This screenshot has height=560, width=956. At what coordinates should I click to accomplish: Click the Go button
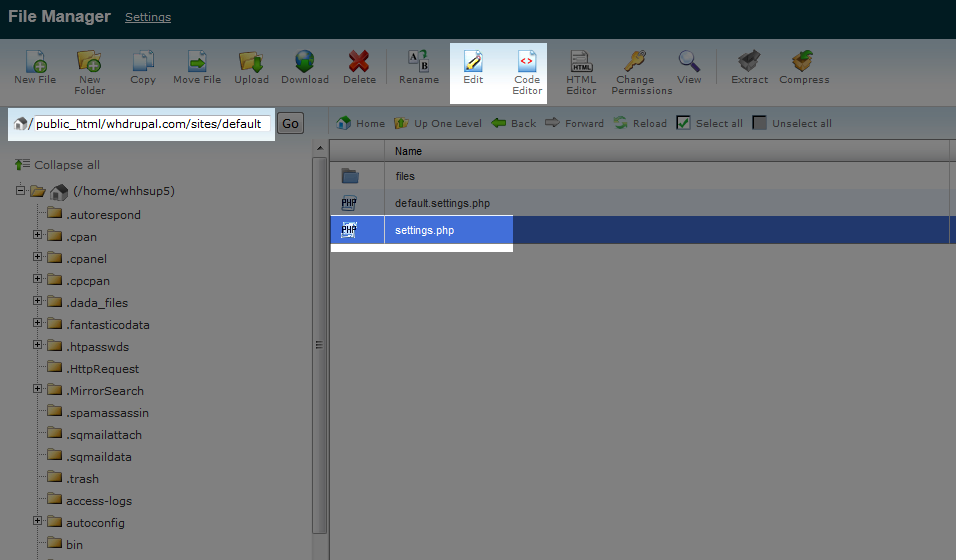click(290, 124)
